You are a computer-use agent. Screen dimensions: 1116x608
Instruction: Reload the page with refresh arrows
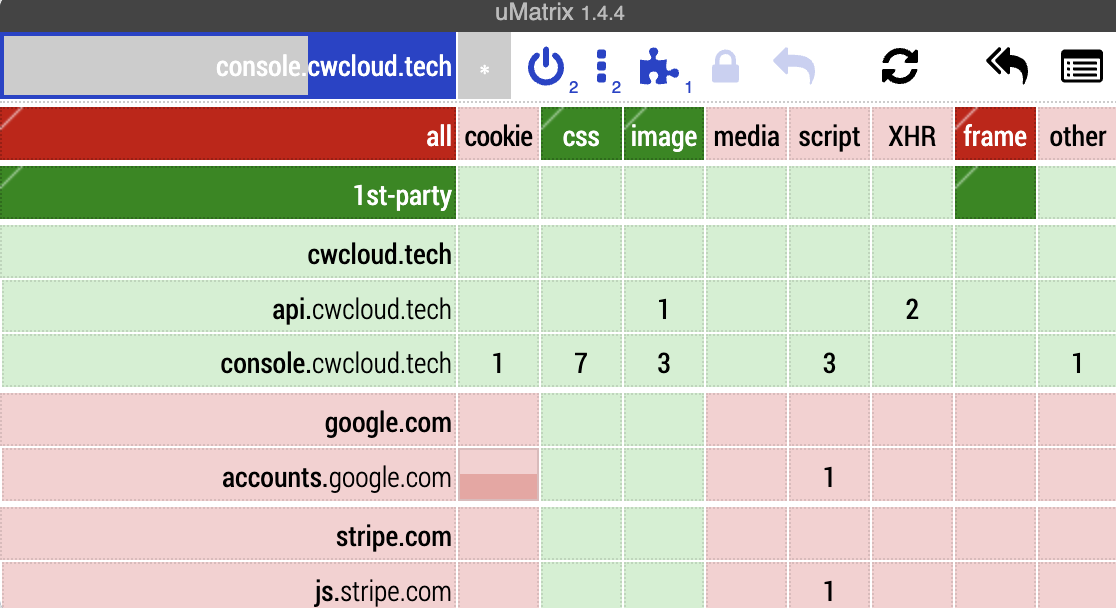click(900, 67)
